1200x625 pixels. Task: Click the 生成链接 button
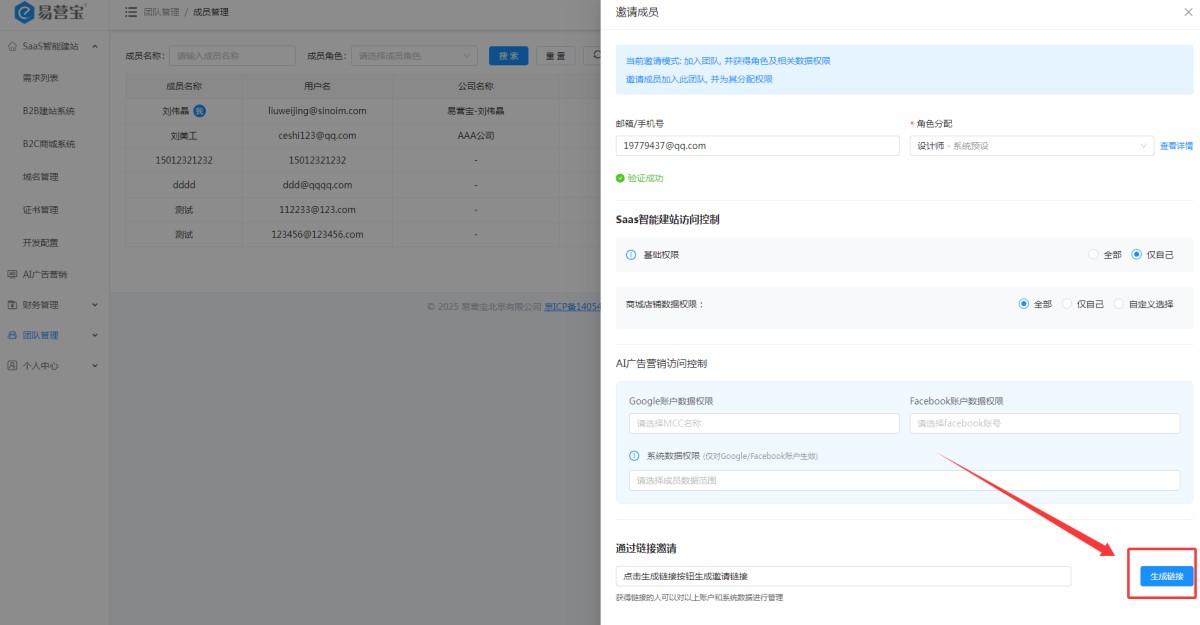tap(1166, 576)
